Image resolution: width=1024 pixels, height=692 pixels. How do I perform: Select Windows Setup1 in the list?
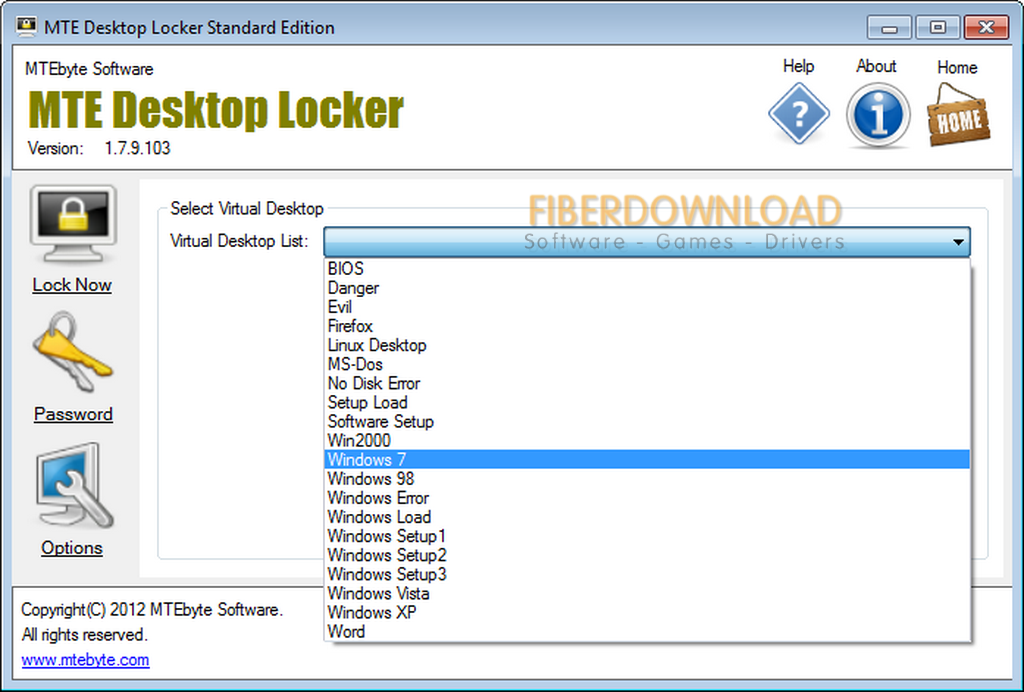pyautogui.click(x=647, y=536)
